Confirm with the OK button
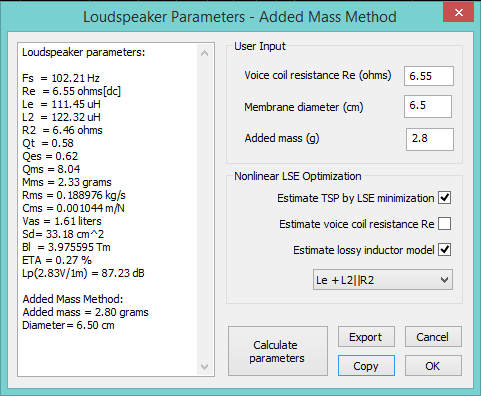This screenshot has width=481, height=396. point(433,366)
